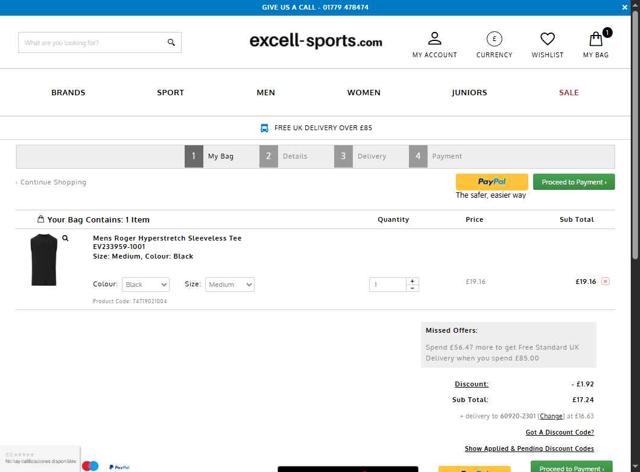Image resolution: width=640 pixels, height=472 pixels.
Task: Open the Wishlist heart icon
Action: coord(547,39)
